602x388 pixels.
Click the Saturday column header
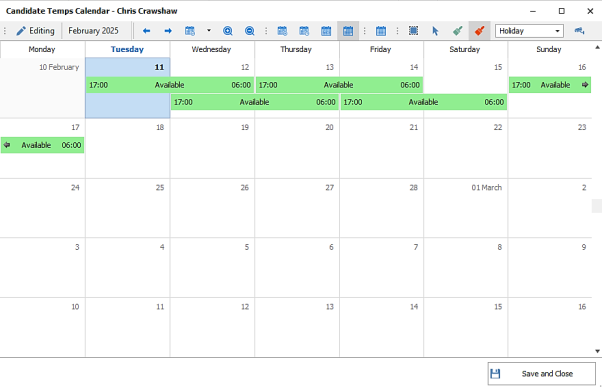click(x=465, y=49)
